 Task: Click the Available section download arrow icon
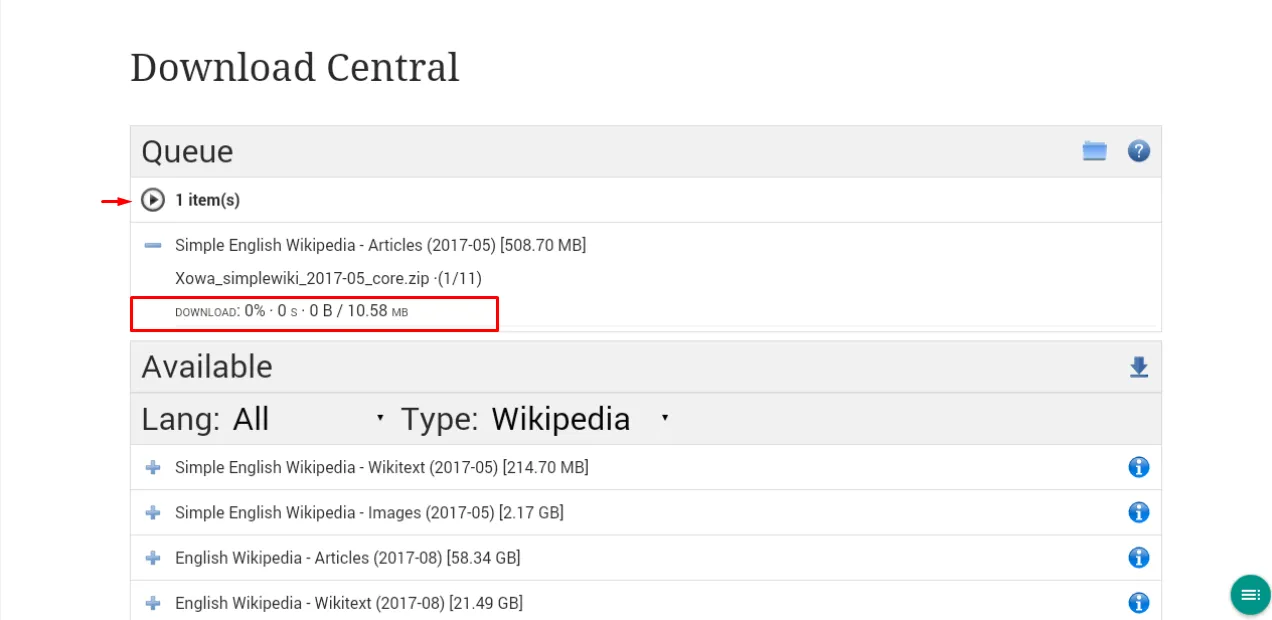click(x=1138, y=367)
